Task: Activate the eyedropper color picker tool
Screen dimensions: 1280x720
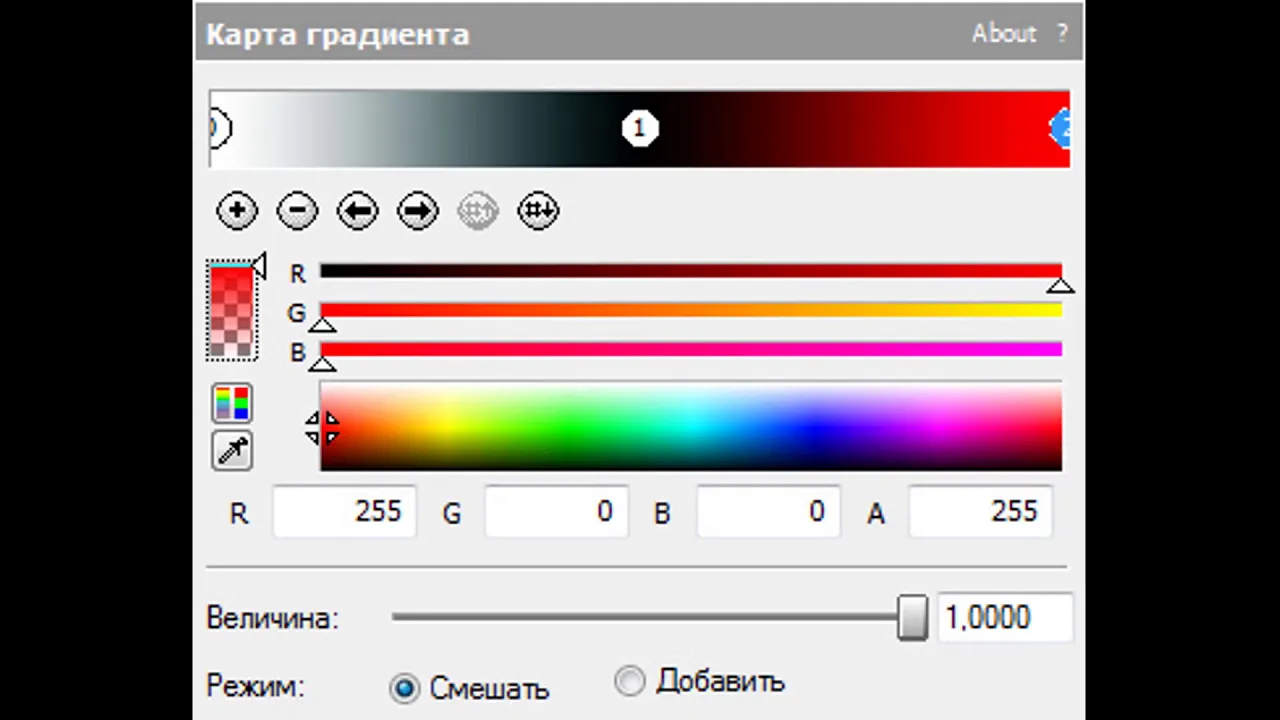Action: pos(232,450)
